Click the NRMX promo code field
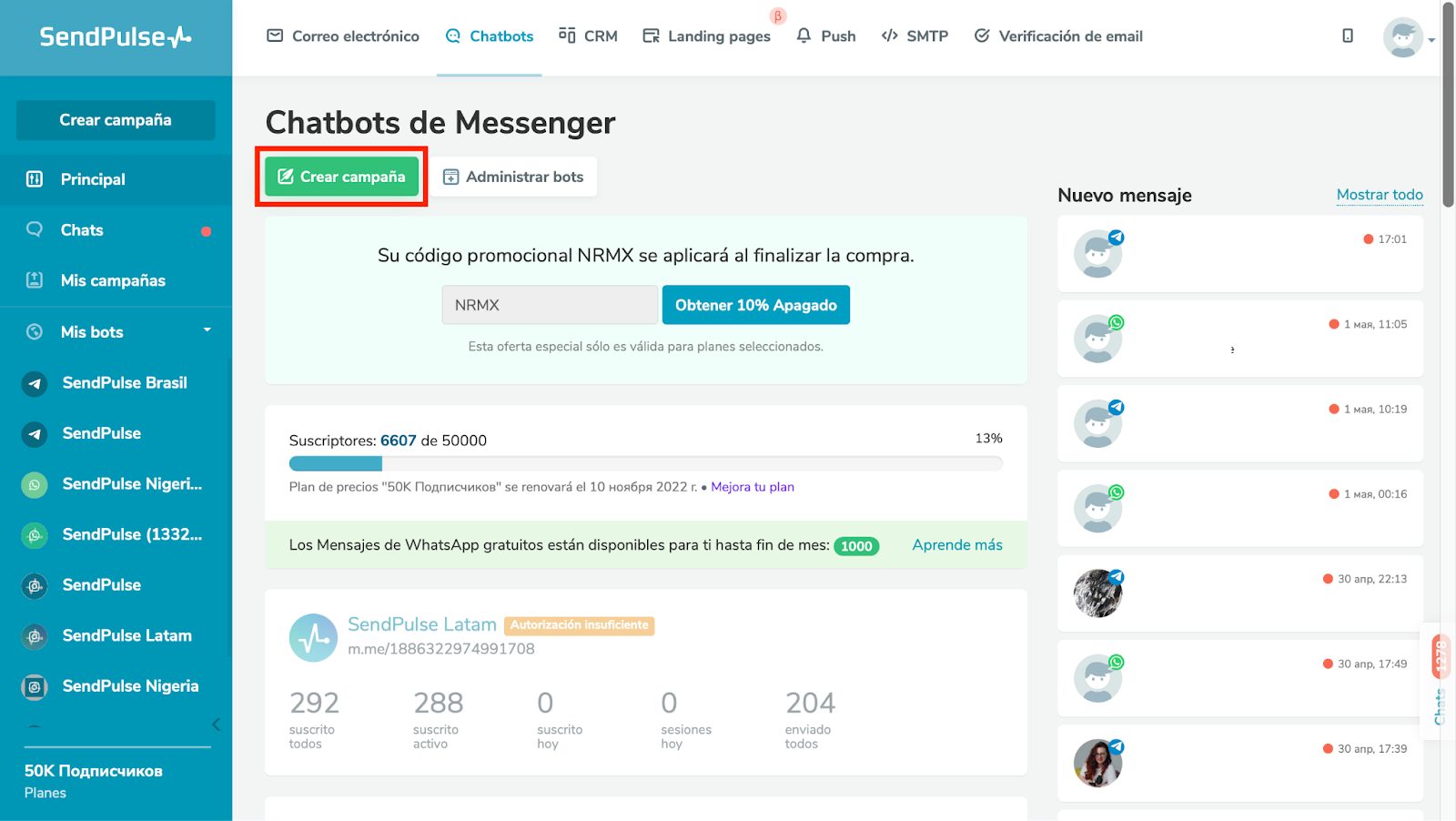 click(x=550, y=305)
